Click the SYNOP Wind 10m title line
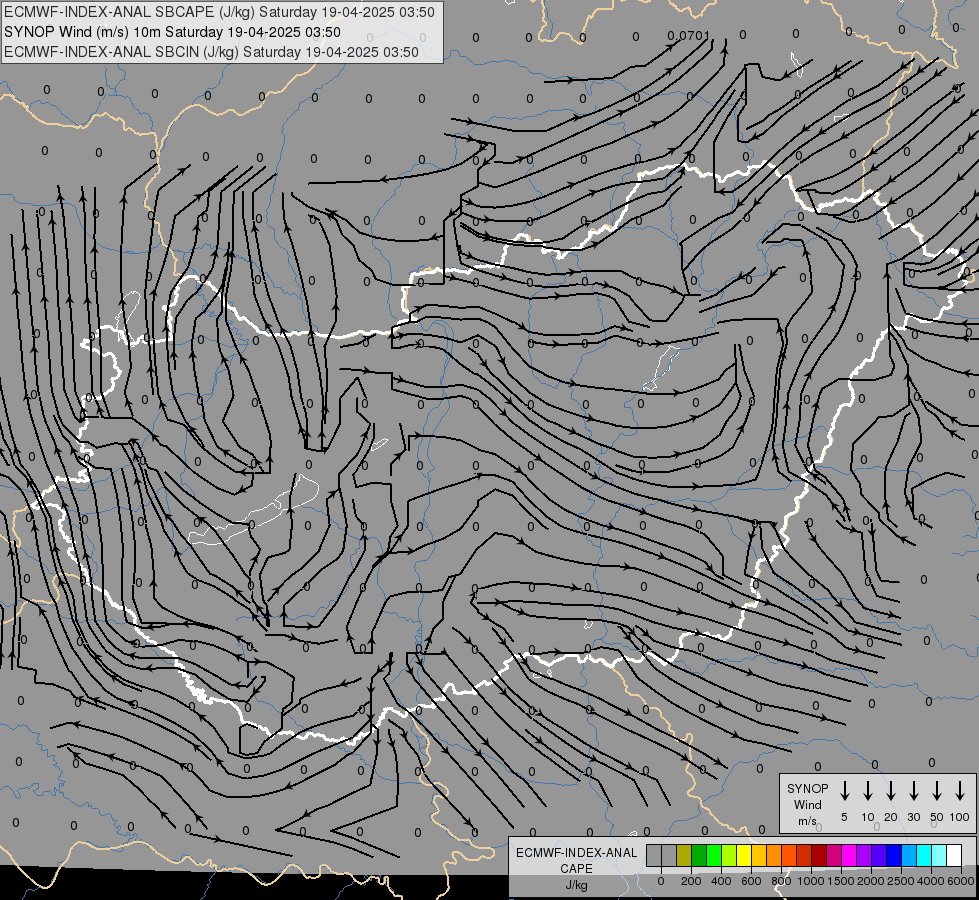The image size is (979, 900). (x=172, y=32)
